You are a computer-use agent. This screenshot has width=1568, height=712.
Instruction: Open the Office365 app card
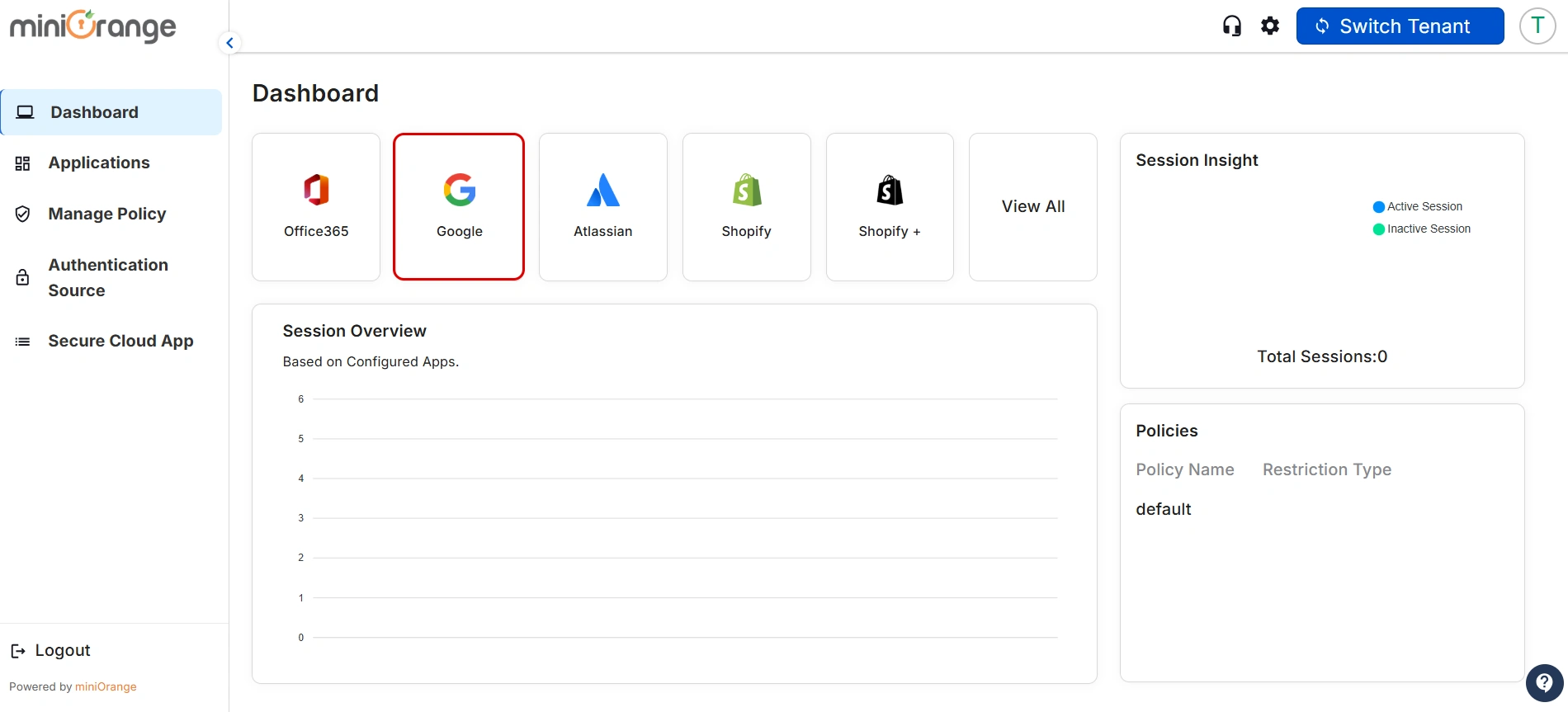click(x=316, y=207)
